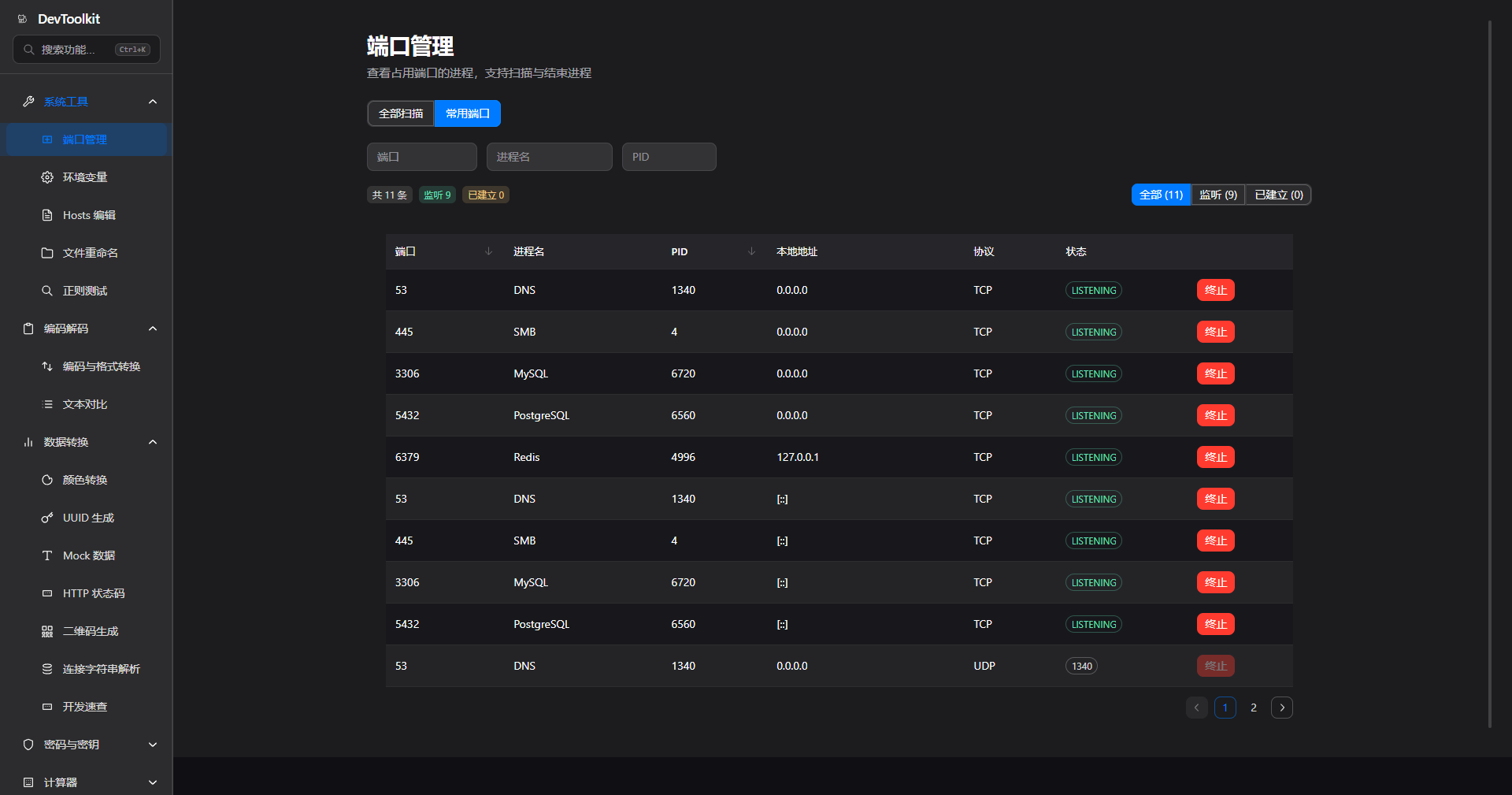Open 正则测试 magnifier icon
This screenshot has height=795, width=1512.
[x=47, y=291]
